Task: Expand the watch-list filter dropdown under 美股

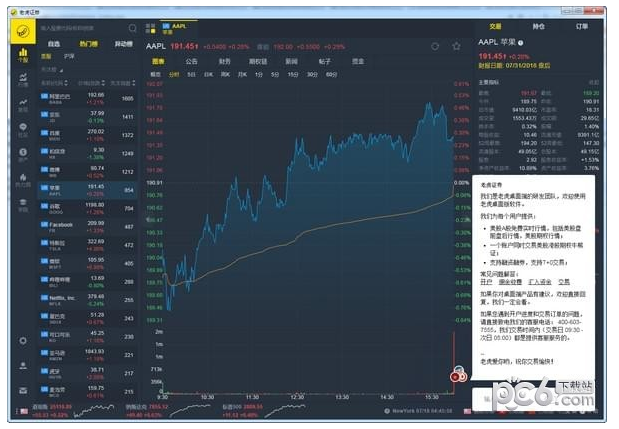Action: (x=52, y=70)
